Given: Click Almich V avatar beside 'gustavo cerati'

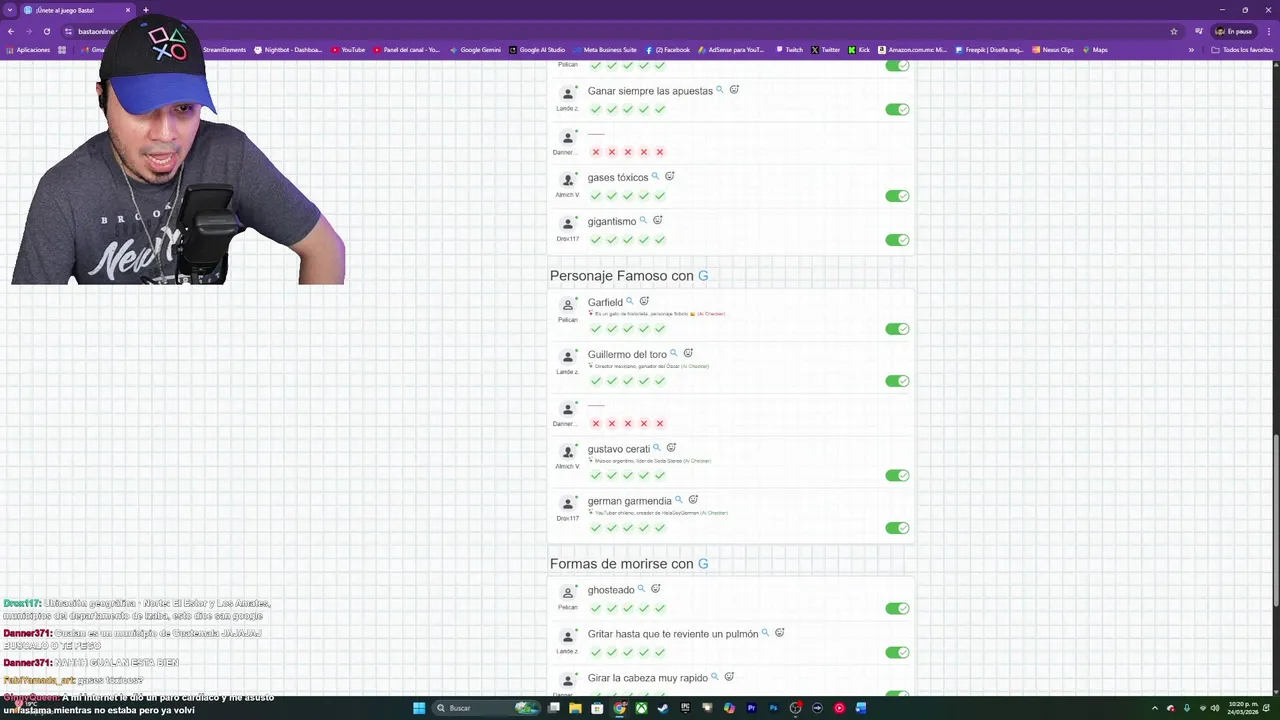Looking at the screenshot, I should click(568, 452).
